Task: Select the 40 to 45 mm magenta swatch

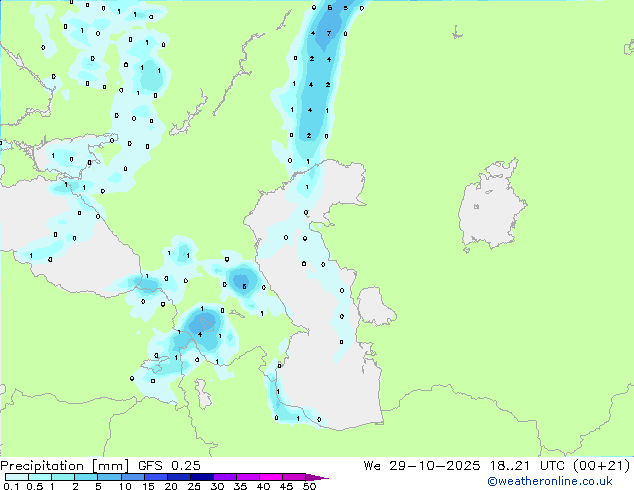Action: (x=271, y=477)
